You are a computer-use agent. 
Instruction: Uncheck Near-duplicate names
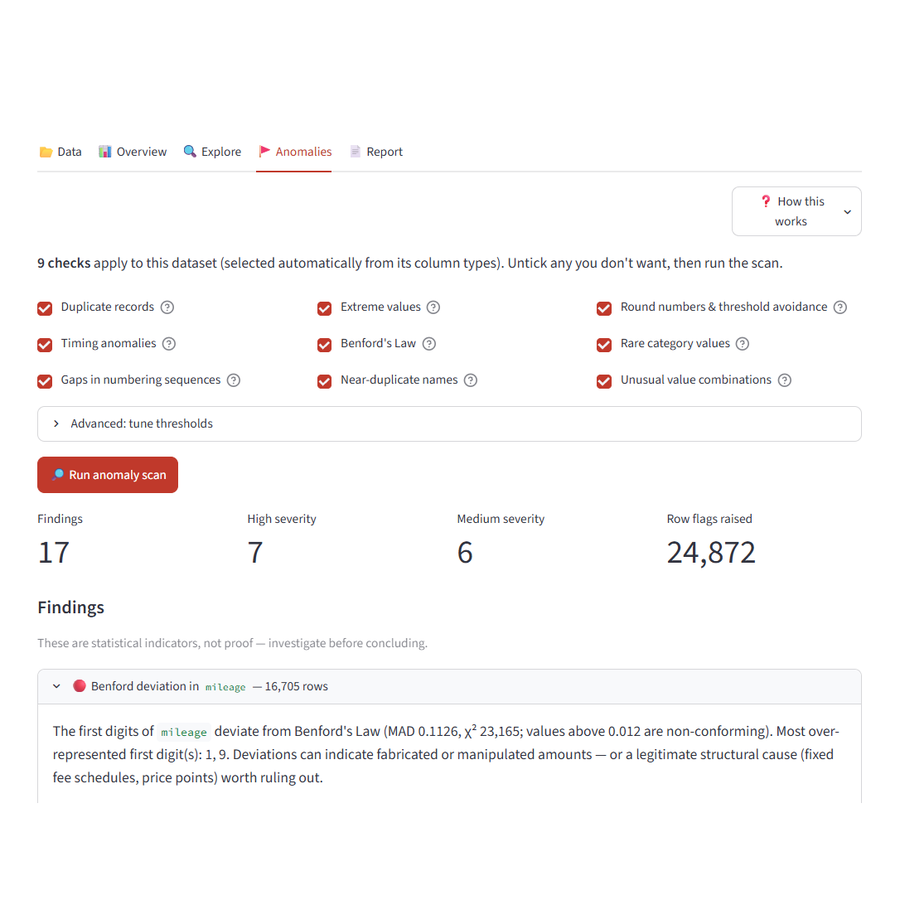[324, 381]
